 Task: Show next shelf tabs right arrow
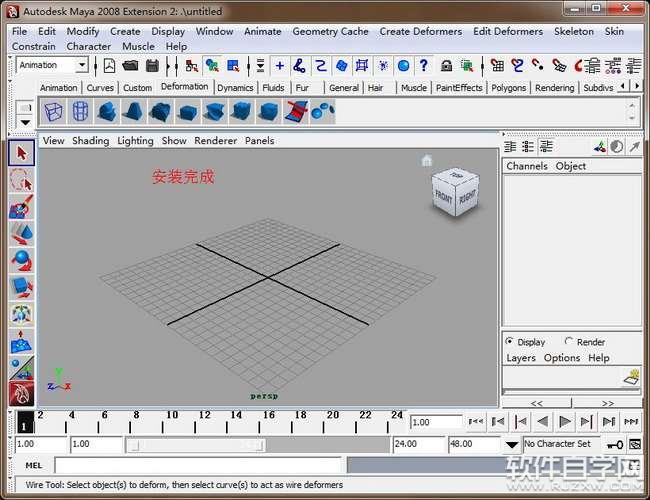click(x=637, y=86)
